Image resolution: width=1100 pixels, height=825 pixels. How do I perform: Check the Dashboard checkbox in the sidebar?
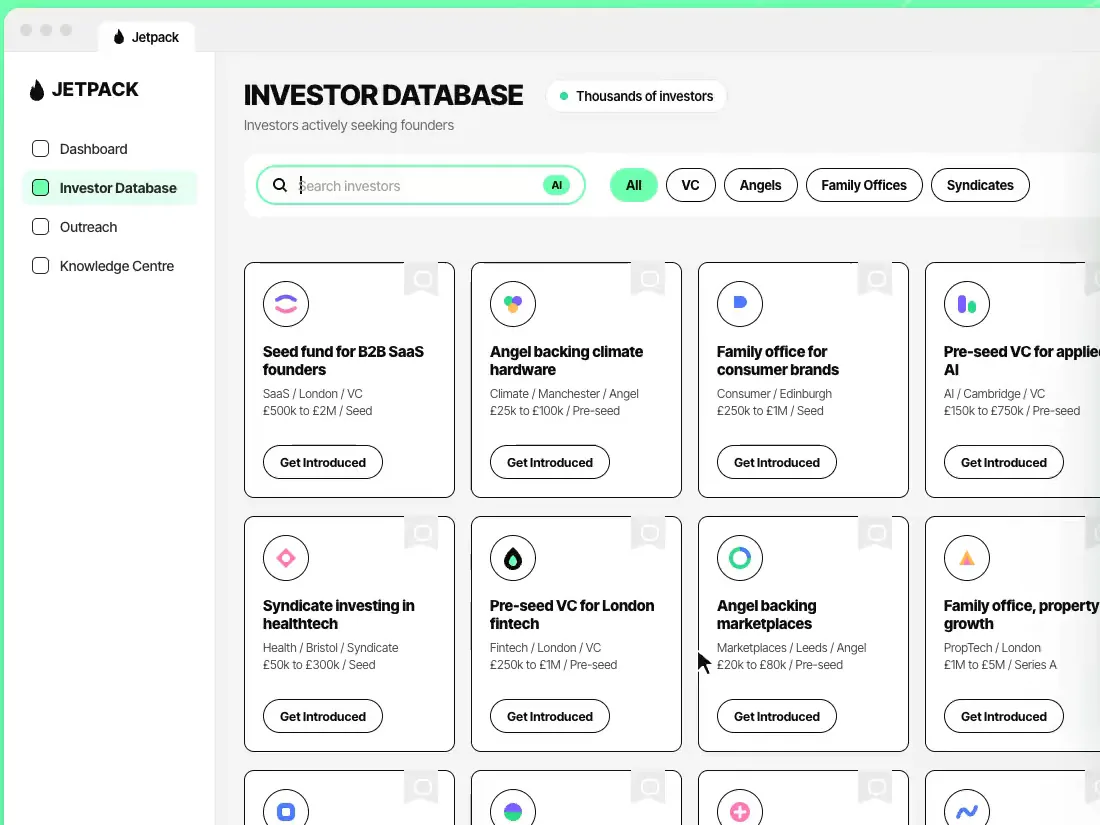coord(41,149)
